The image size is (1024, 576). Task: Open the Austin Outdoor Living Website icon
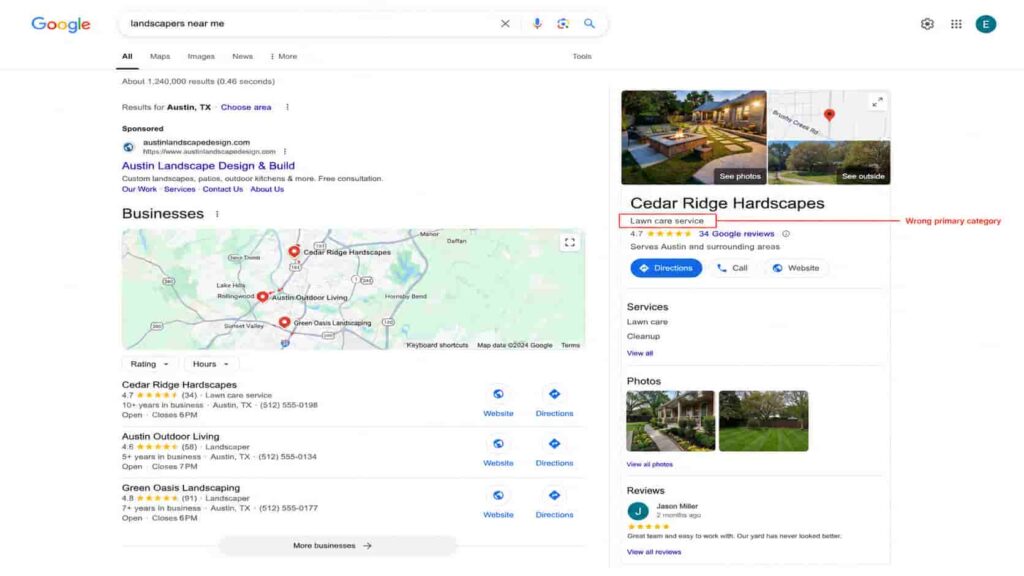coord(498,444)
